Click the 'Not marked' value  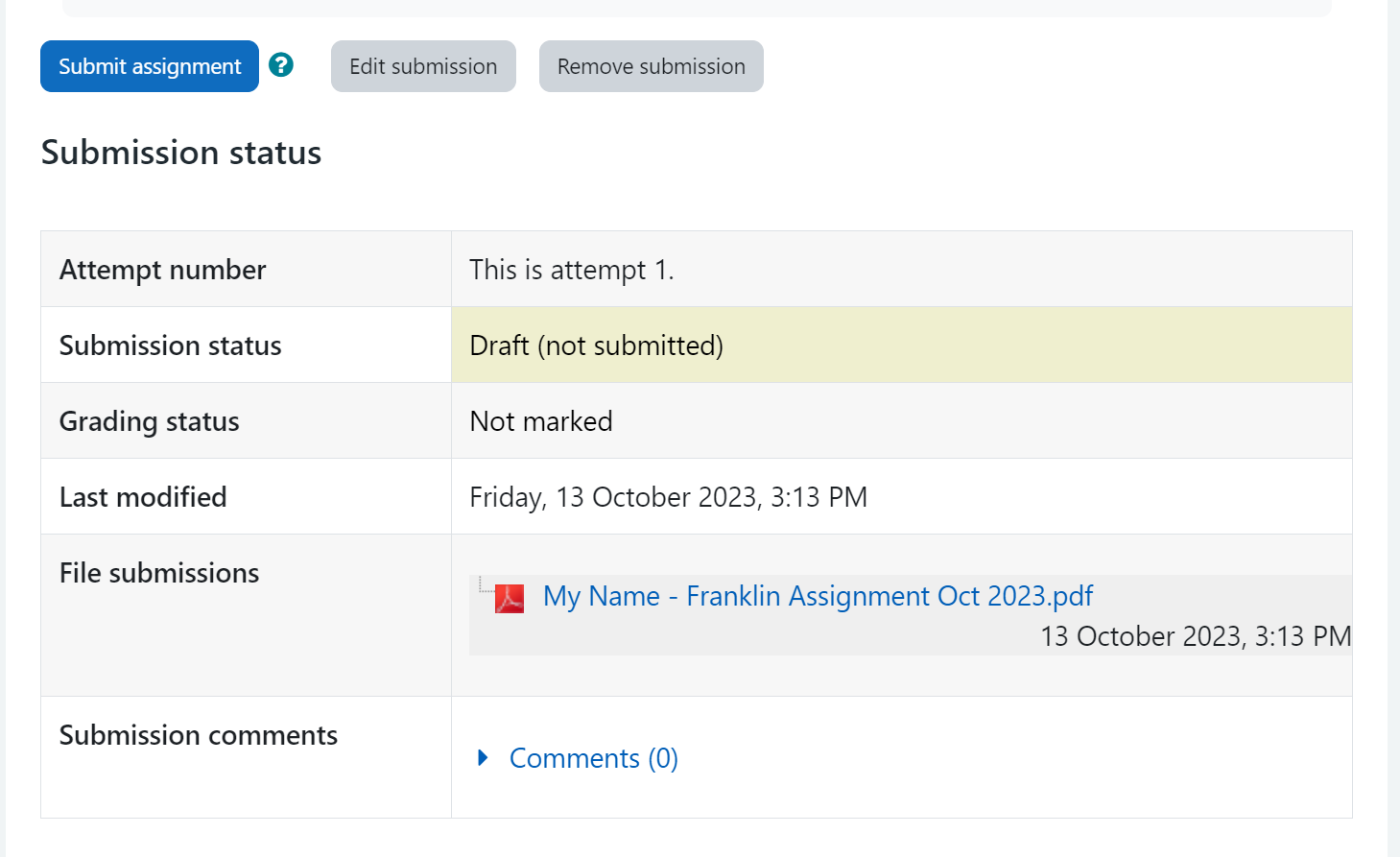[541, 421]
